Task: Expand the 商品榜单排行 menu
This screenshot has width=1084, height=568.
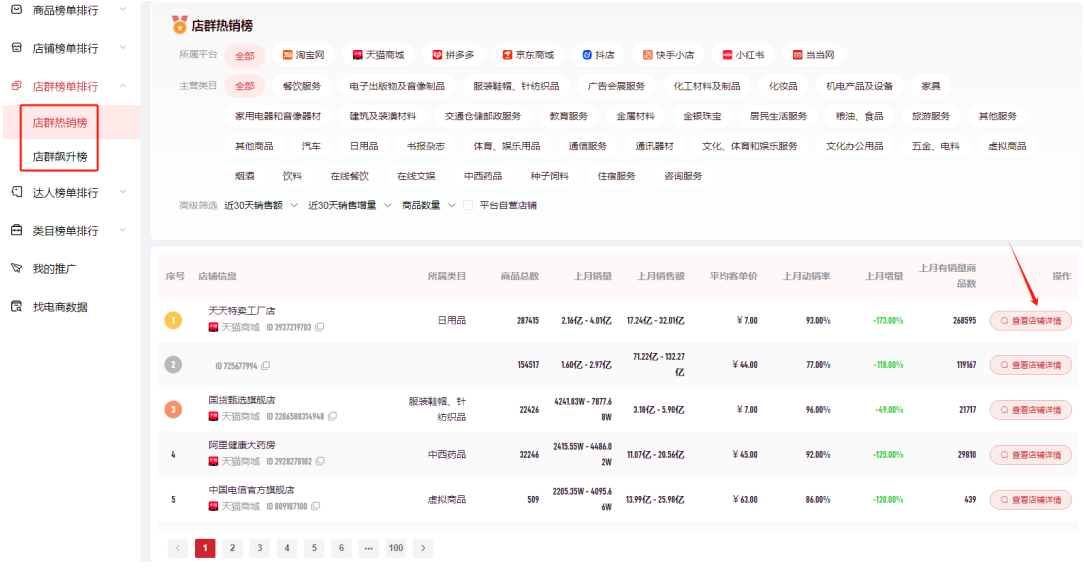Action: point(123,10)
